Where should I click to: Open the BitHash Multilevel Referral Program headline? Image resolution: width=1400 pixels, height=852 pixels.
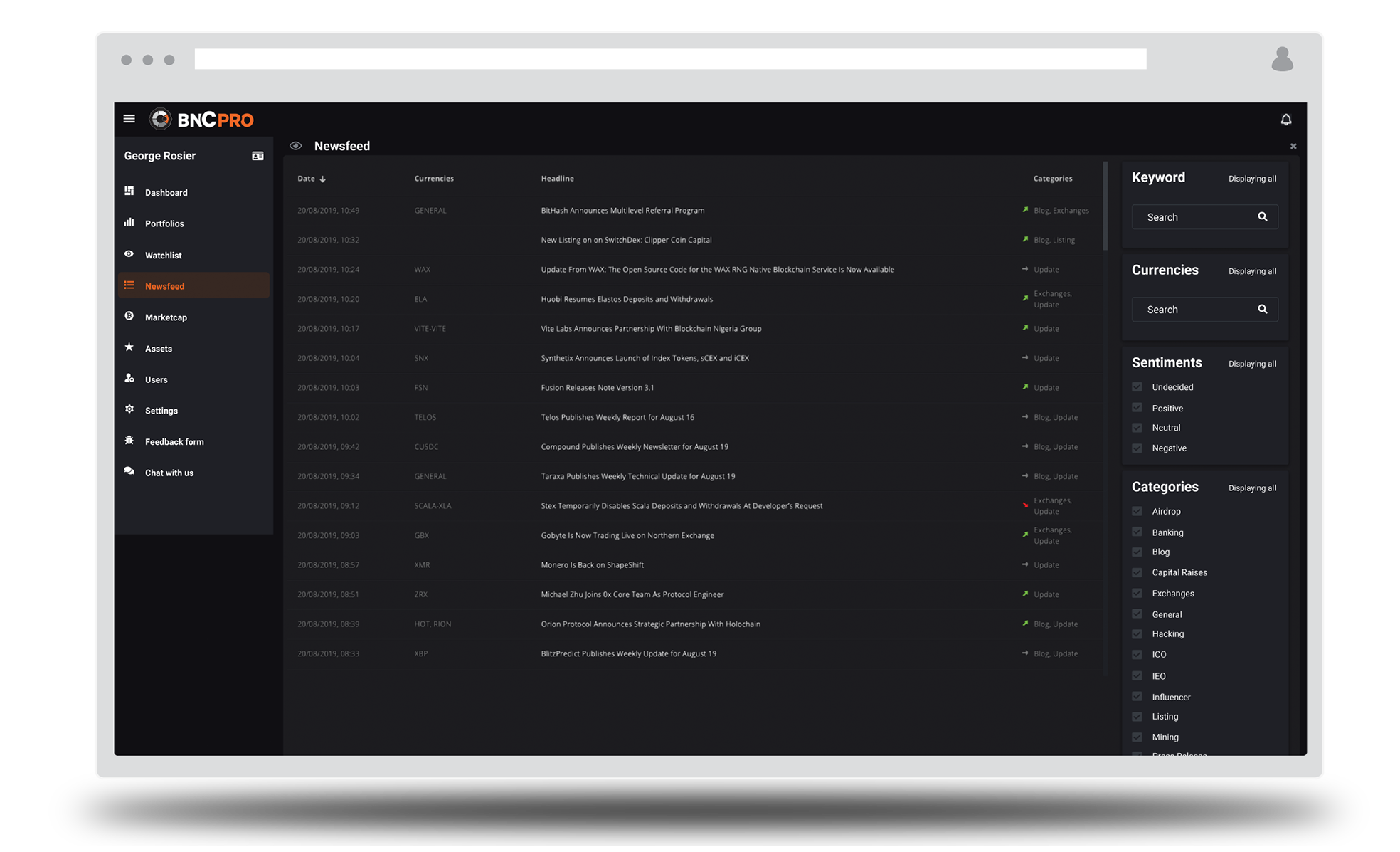[622, 211]
